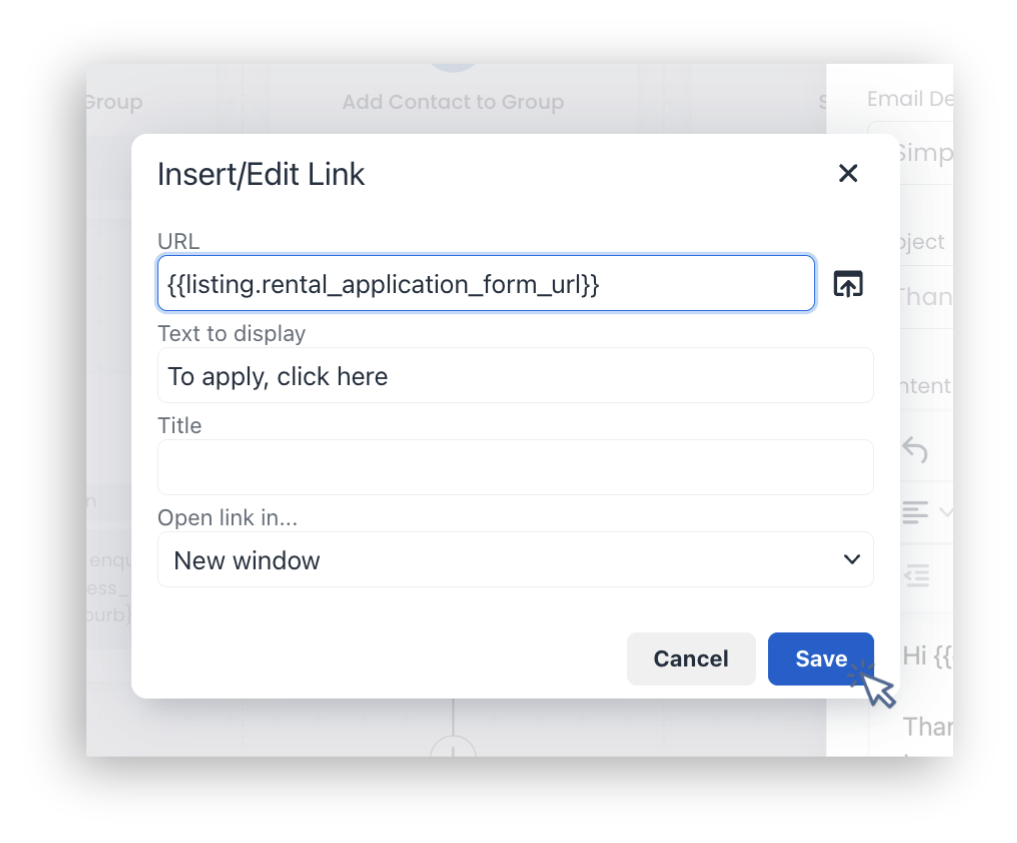
Task: Click the outdent icon in editor toolbar
Action: (x=917, y=575)
